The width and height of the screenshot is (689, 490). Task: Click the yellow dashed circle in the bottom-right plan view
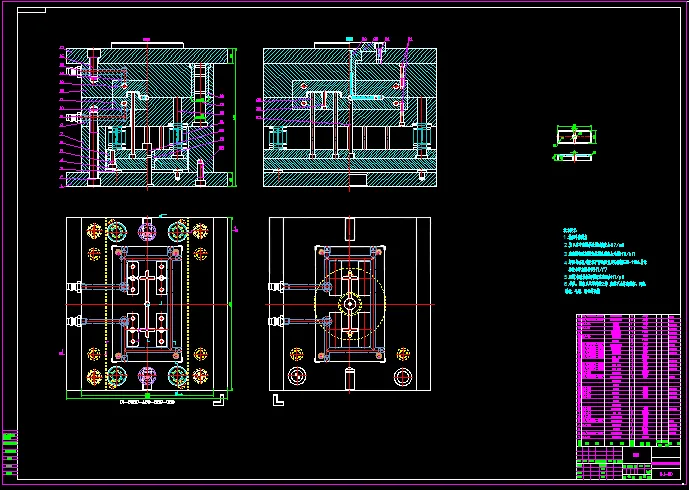(x=350, y=304)
